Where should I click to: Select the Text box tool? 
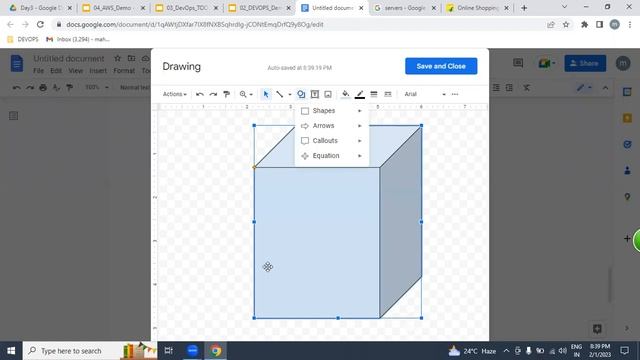coord(315,94)
